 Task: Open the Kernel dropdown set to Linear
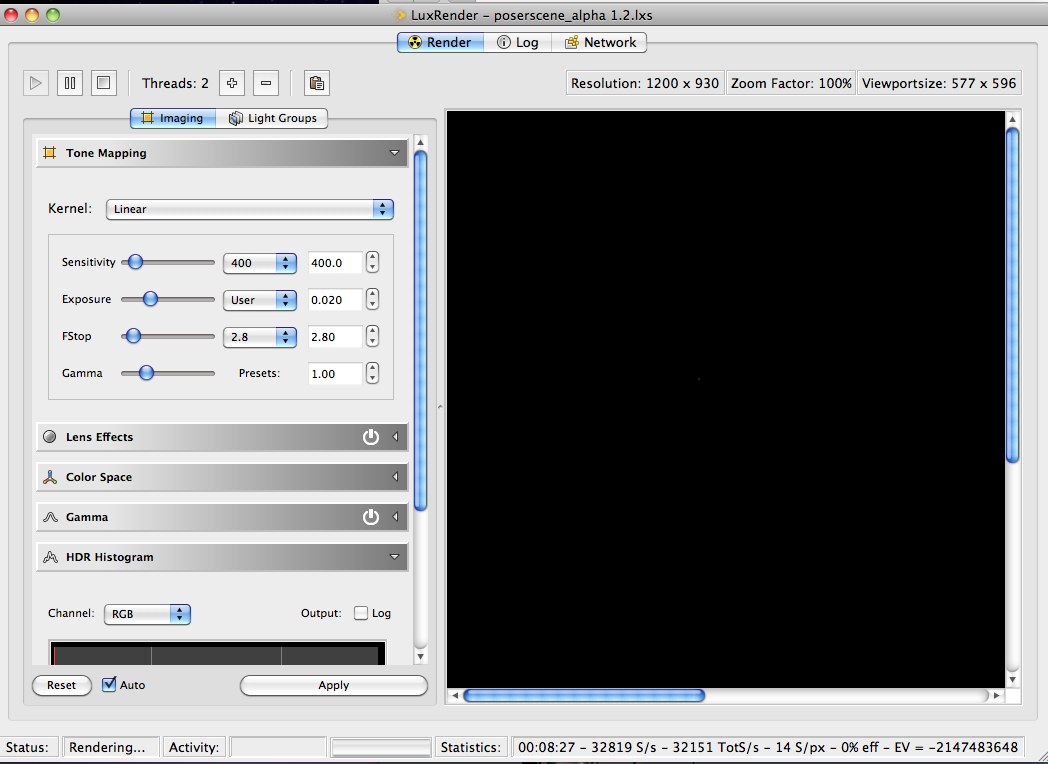[250, 209]
